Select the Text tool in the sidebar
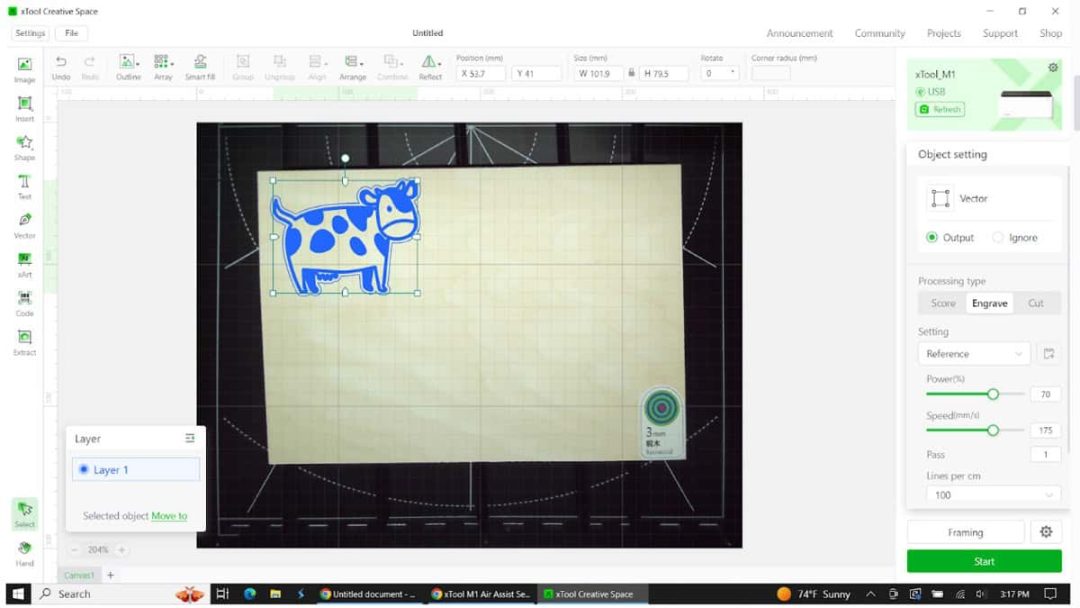The width and height of the screenshot is (1080, 608). tap(24, 186)
